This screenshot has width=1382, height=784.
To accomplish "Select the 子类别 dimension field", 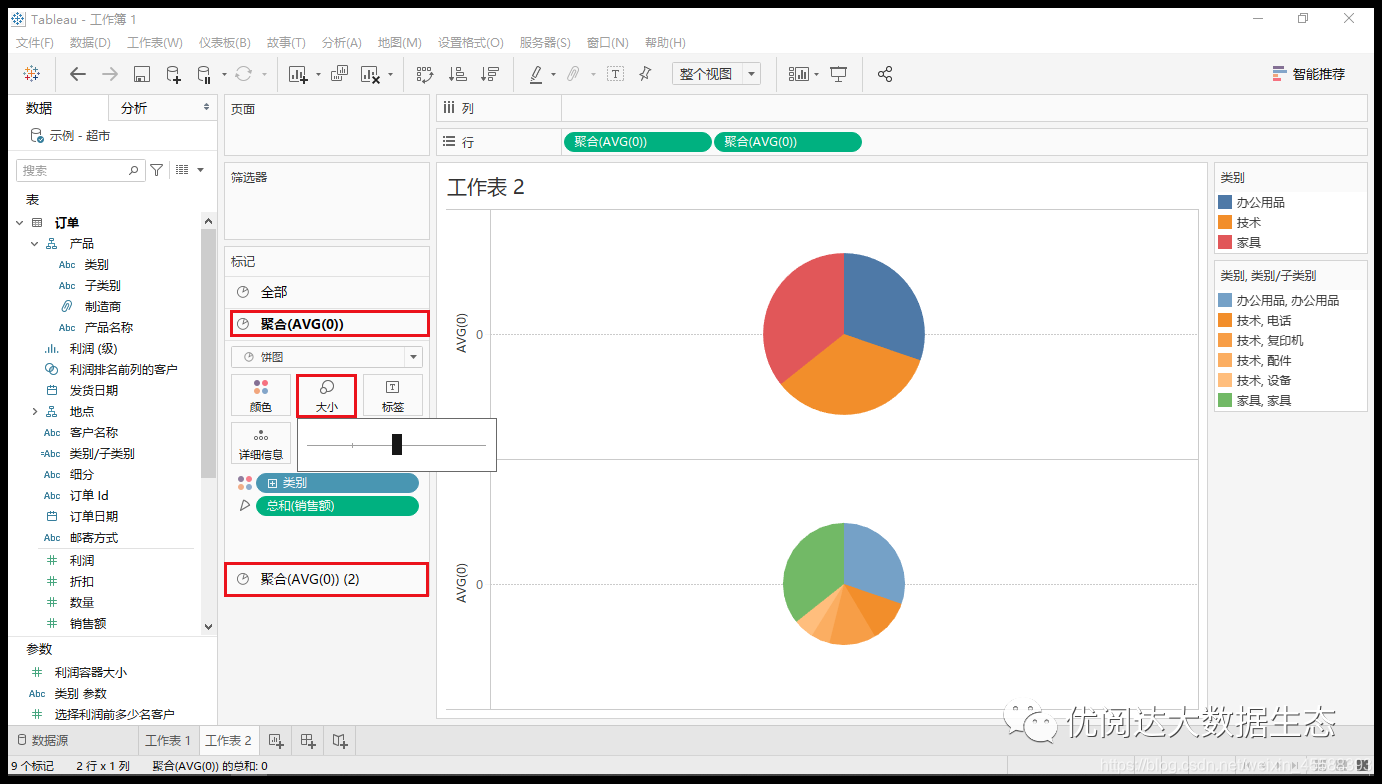I will tap(103, 286).
